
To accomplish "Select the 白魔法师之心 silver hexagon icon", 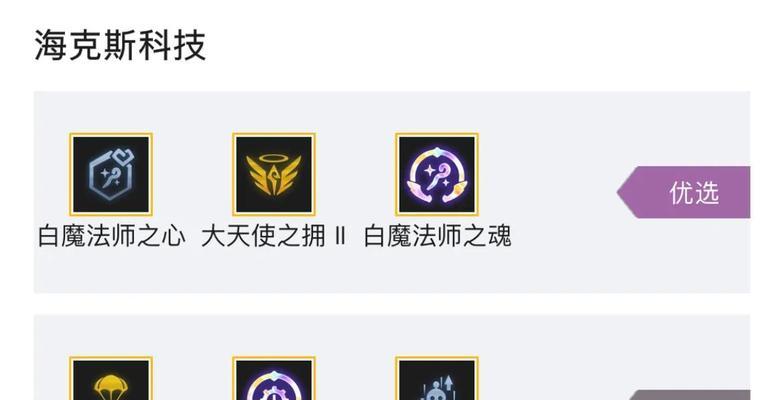I will [x=111, y=174].
